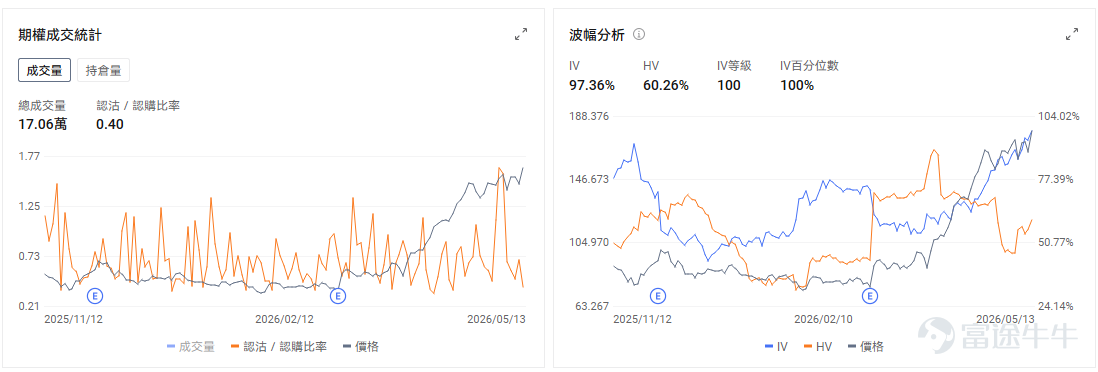1098x372 pixels.
Task: Click the IV百分位數 label
Action: pyautogui.click(x=809, y=66)
